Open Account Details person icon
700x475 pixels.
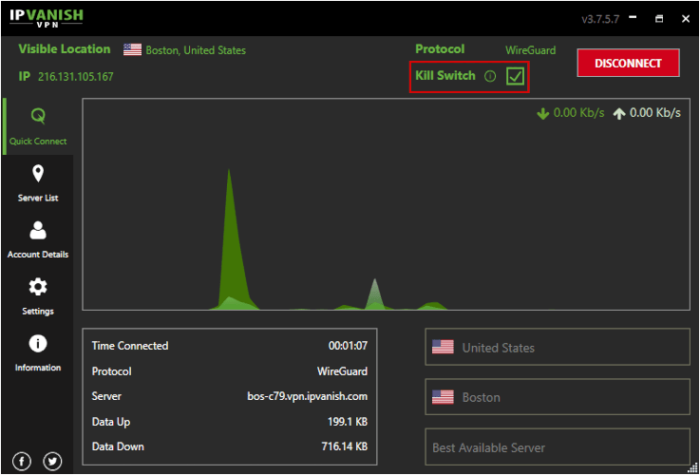[x=38, y=230]
